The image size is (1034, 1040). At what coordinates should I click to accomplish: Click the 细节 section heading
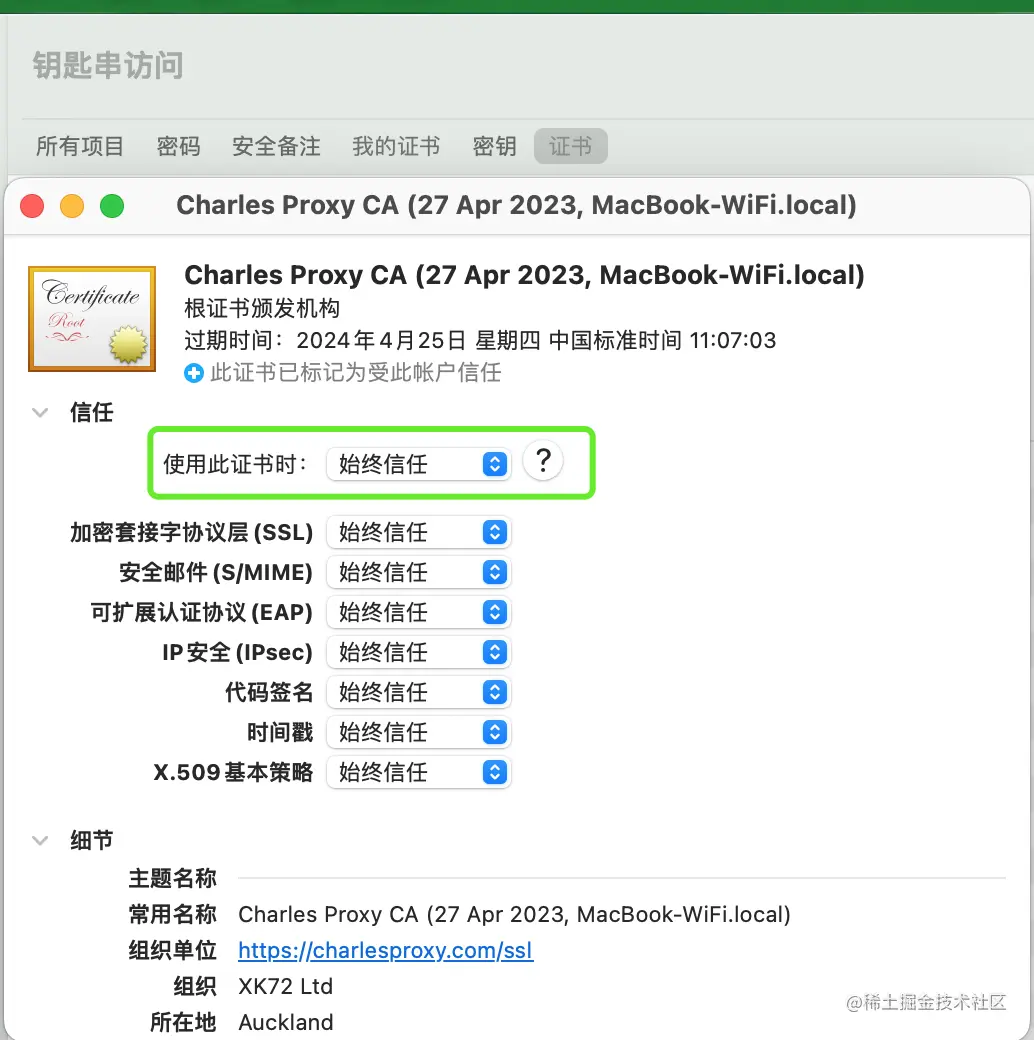[x=92, y=840]
